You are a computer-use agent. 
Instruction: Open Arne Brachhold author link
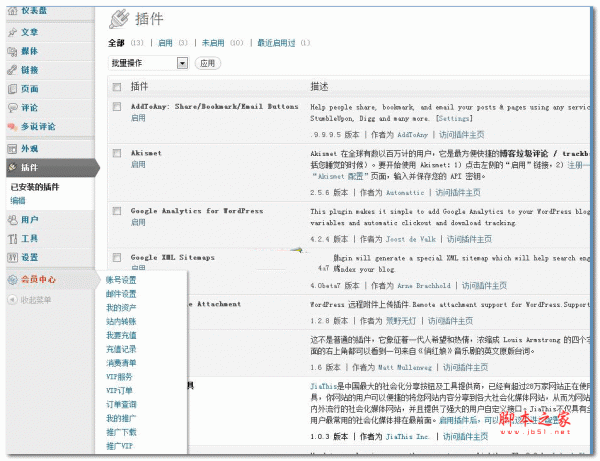pos(424,286)
